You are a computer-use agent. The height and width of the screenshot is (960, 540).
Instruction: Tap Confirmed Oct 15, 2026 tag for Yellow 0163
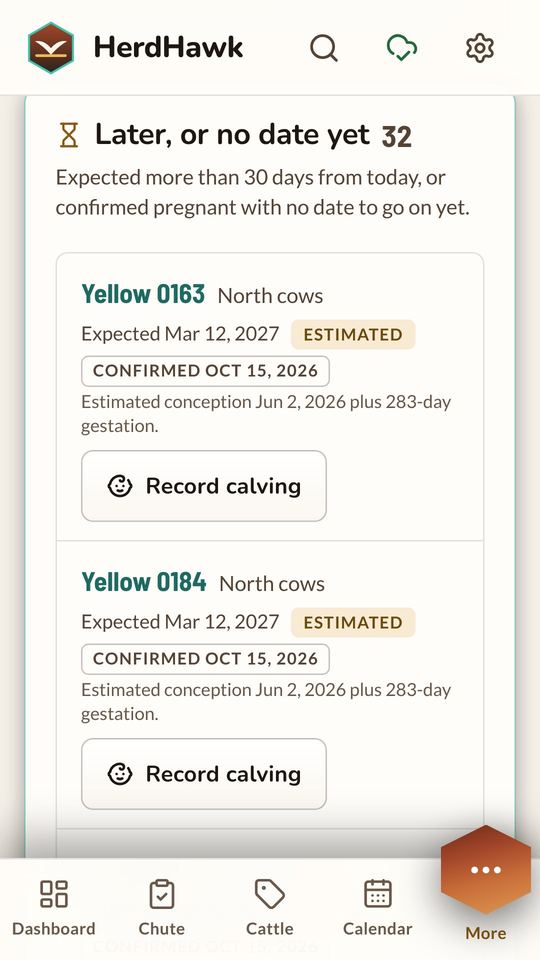pyautogui.click(x=206, y=371)
